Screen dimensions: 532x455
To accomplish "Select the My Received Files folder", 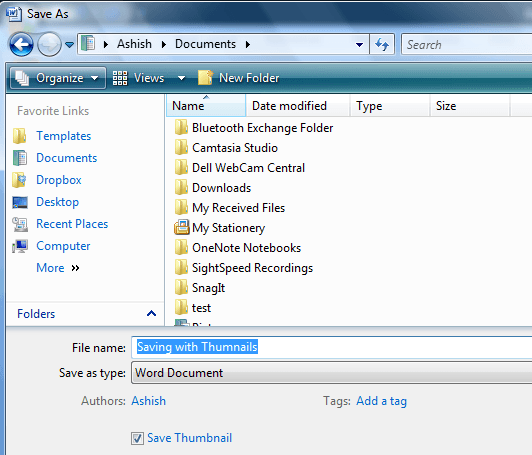I will click(238, 208).
